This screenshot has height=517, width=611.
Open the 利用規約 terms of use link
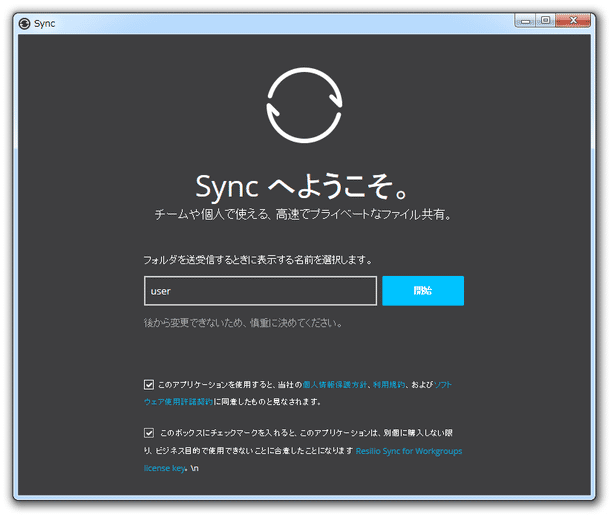[x=389, y=385]
